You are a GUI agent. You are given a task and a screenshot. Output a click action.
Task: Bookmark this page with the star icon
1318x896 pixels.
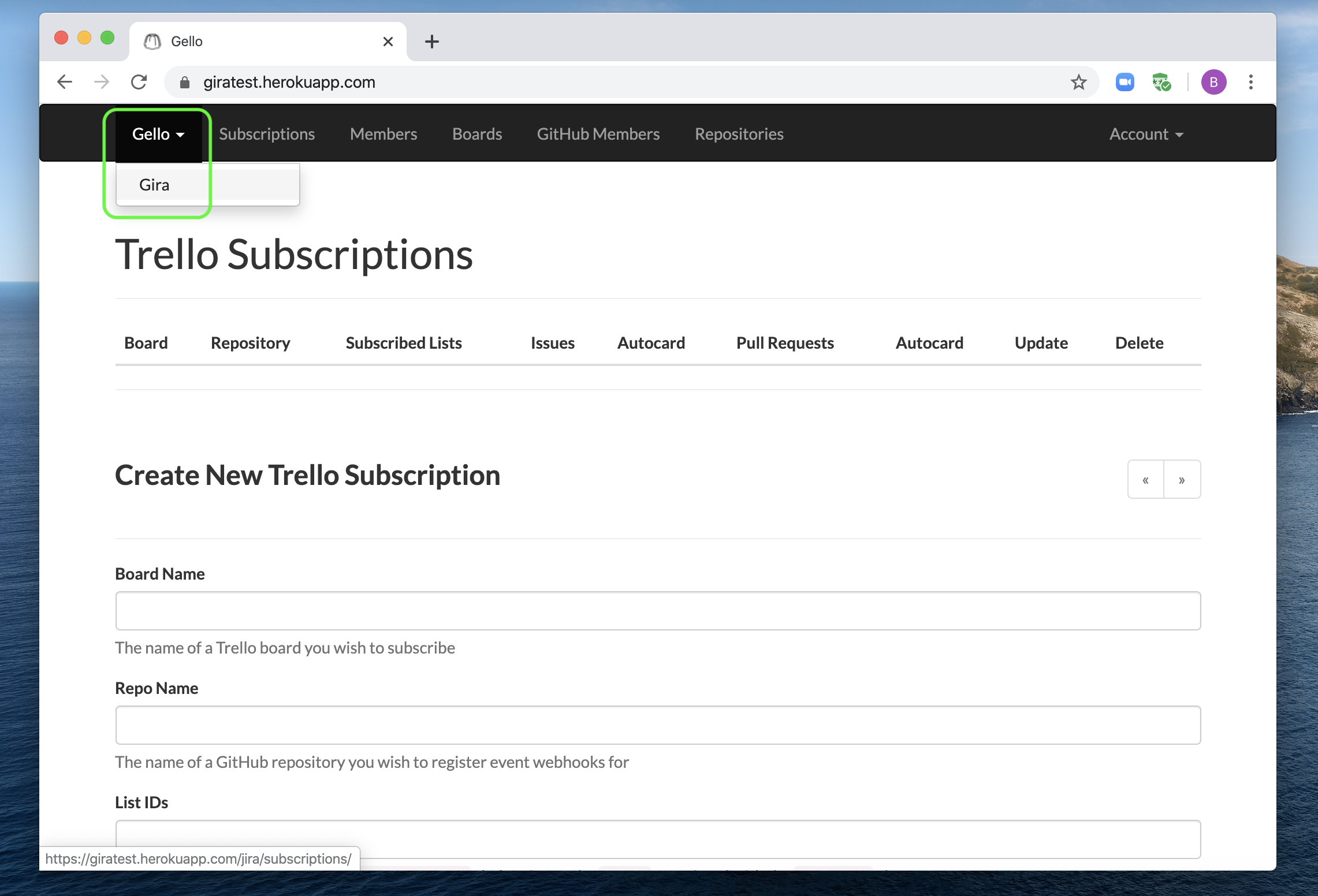click(x=1078, y=82)
